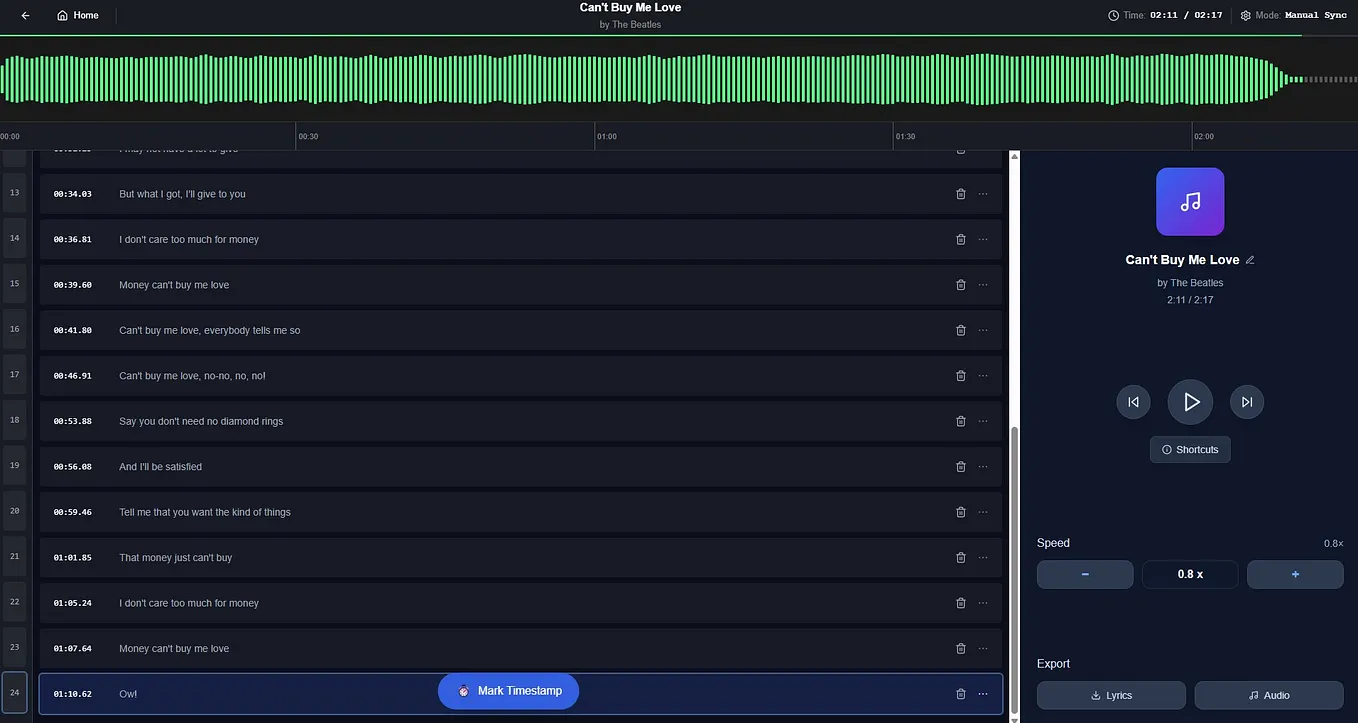
Task: Delete the "Say you don't need no diamond rings" line
Action: pyautogui.click(x=960, y=421)
